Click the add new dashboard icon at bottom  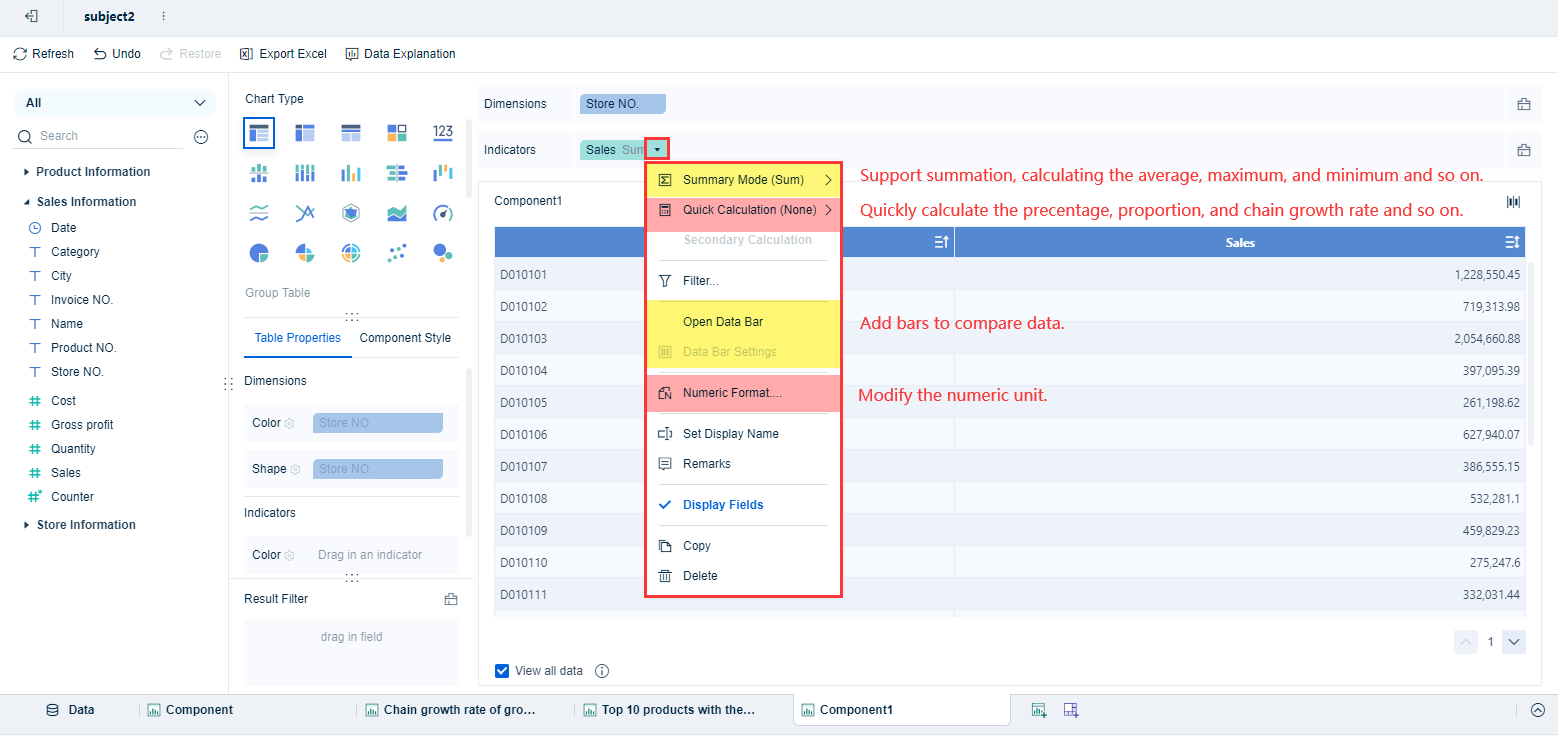1071,709
